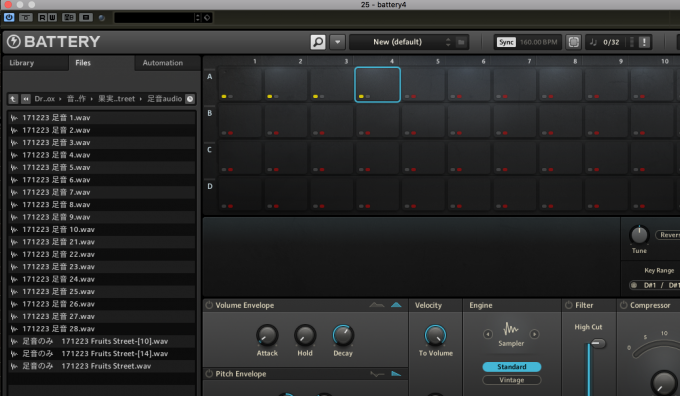This screenshot has width=680, height=396.
Task: Click the Battery lightning logo
Action: [x=13, y=42]
